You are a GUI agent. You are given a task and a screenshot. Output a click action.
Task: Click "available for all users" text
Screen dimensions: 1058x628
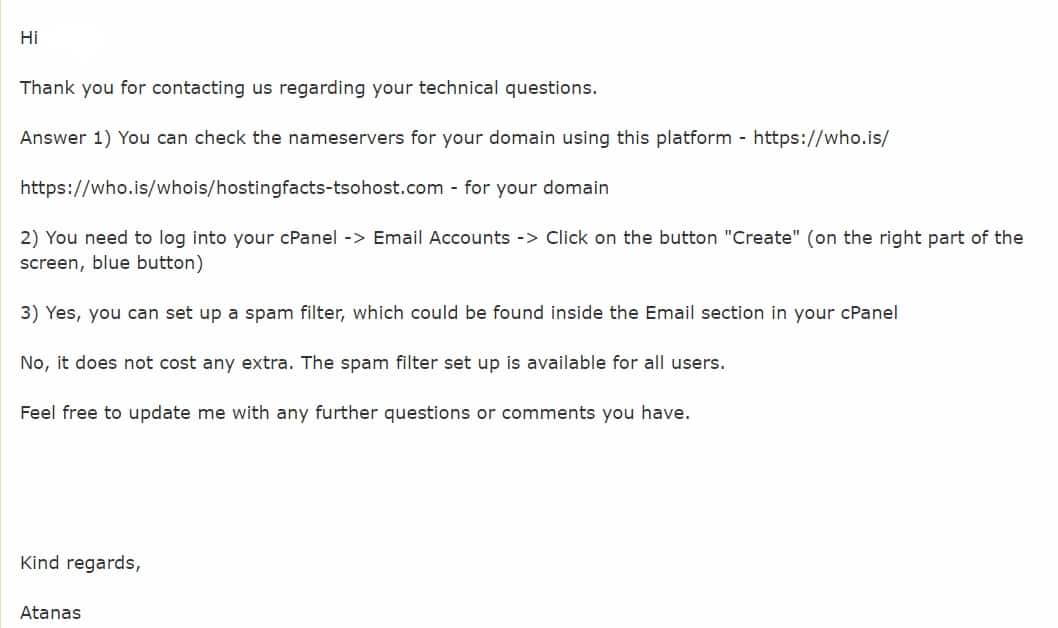625,363
